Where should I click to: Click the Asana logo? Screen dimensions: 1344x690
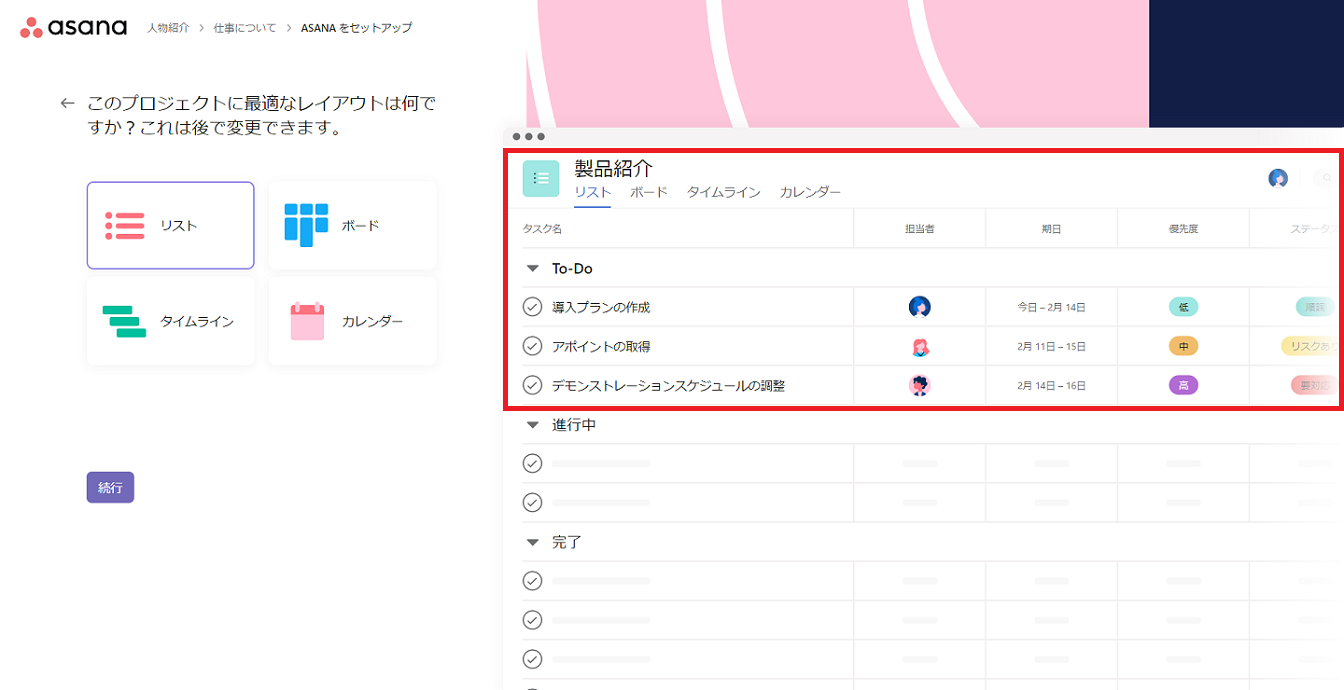coord(74,27)
